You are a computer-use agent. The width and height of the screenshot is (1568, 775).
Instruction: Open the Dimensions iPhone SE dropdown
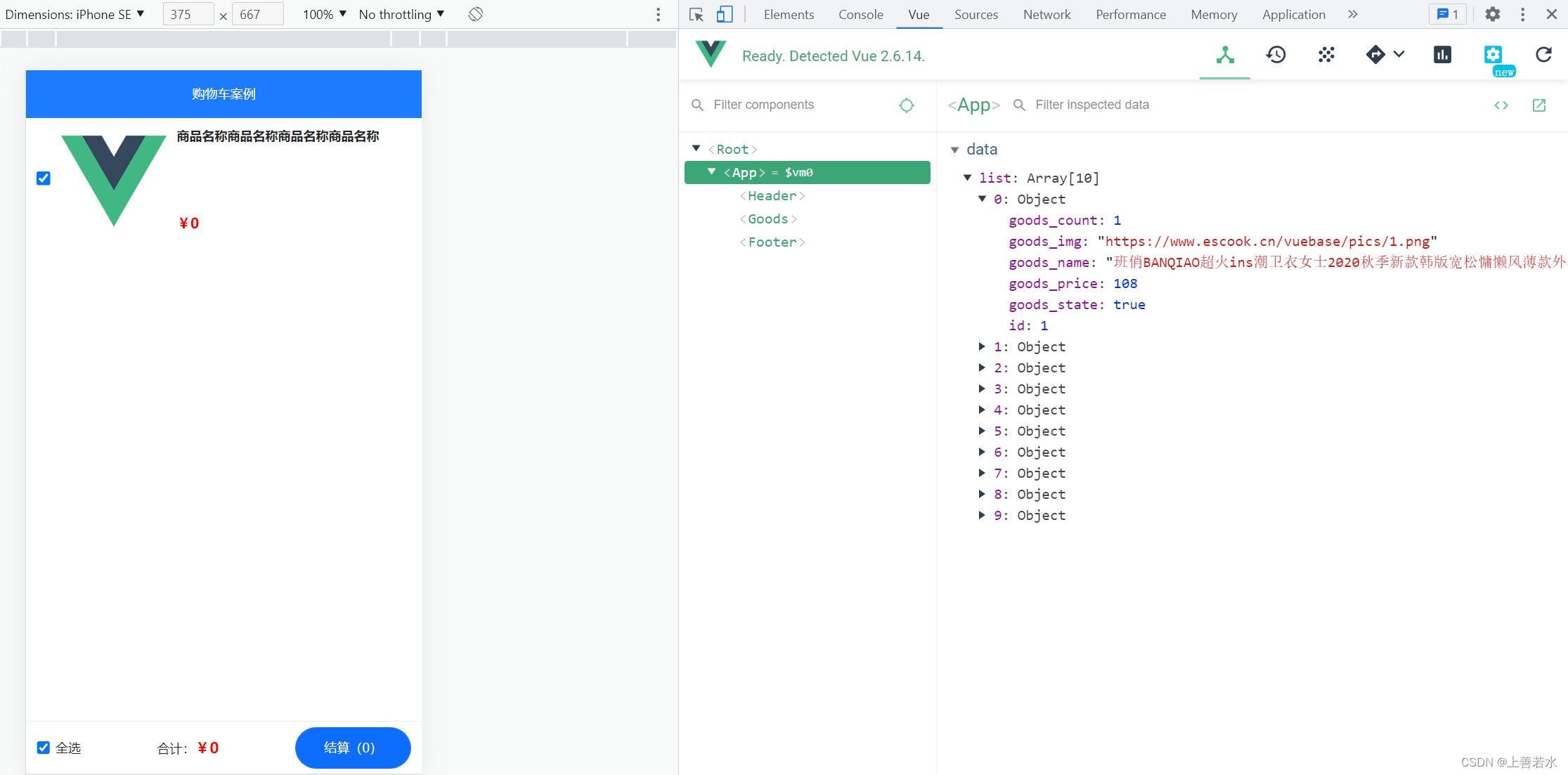click(75, 14)
